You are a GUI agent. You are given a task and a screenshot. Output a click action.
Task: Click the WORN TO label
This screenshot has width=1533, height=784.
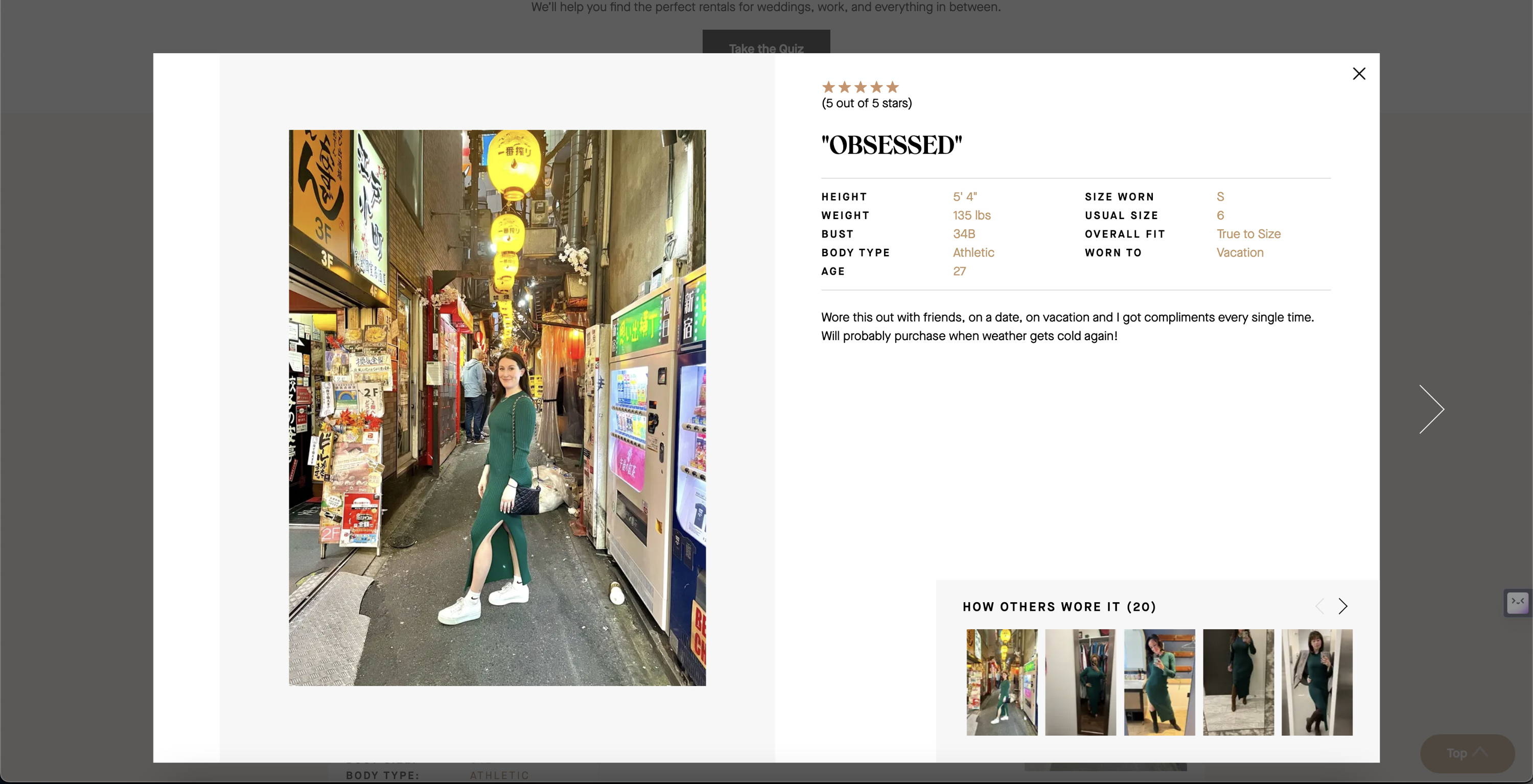pyautogui.click(x=1113, y=253)
